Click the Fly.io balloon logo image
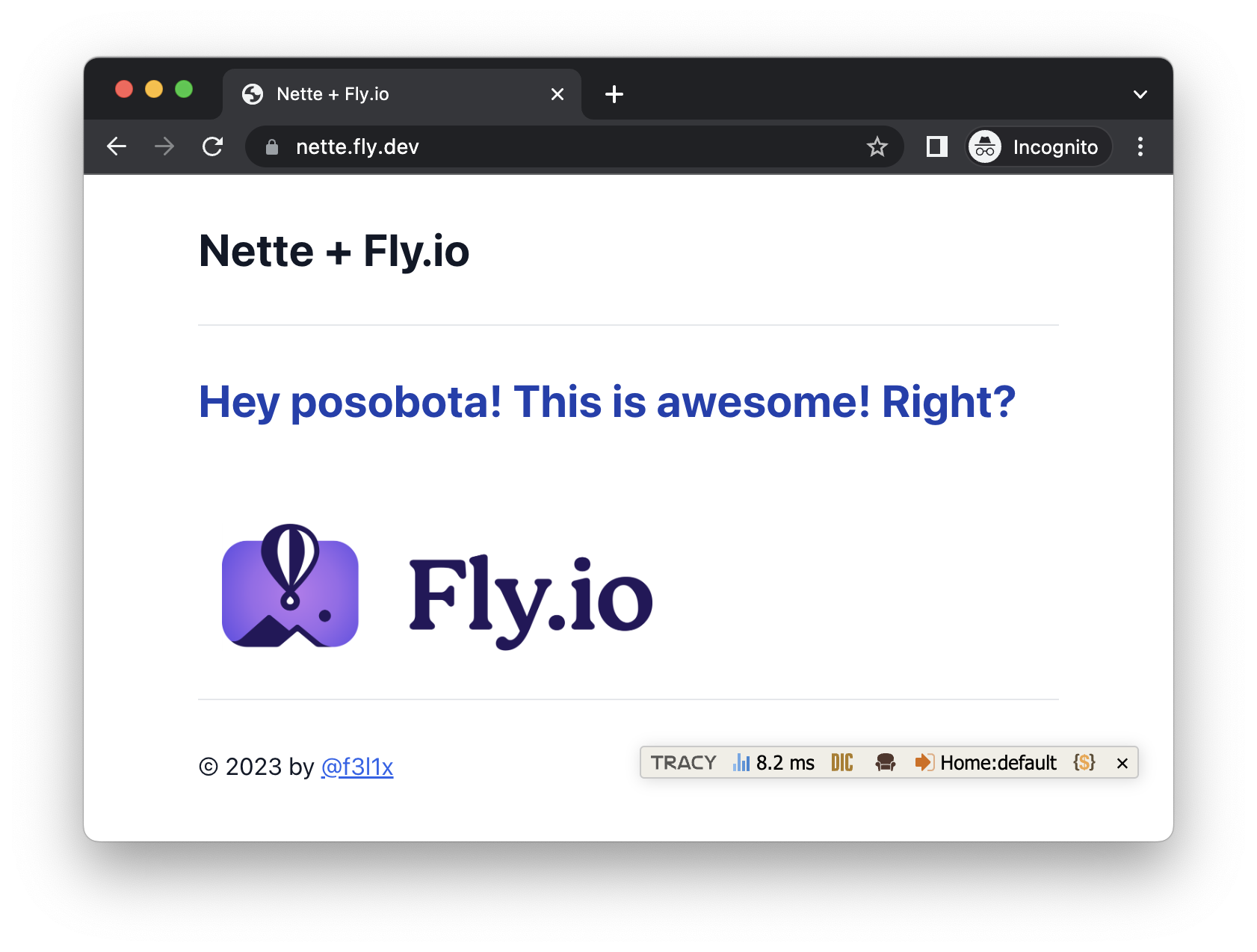 (x=437, y=587)
